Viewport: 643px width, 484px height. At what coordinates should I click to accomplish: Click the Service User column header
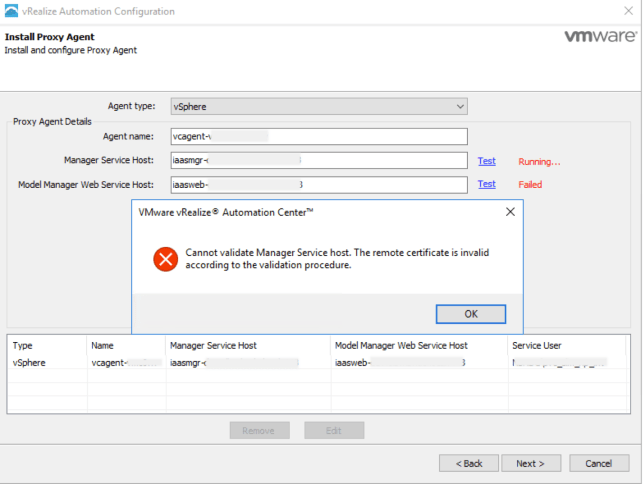[567, 346]
